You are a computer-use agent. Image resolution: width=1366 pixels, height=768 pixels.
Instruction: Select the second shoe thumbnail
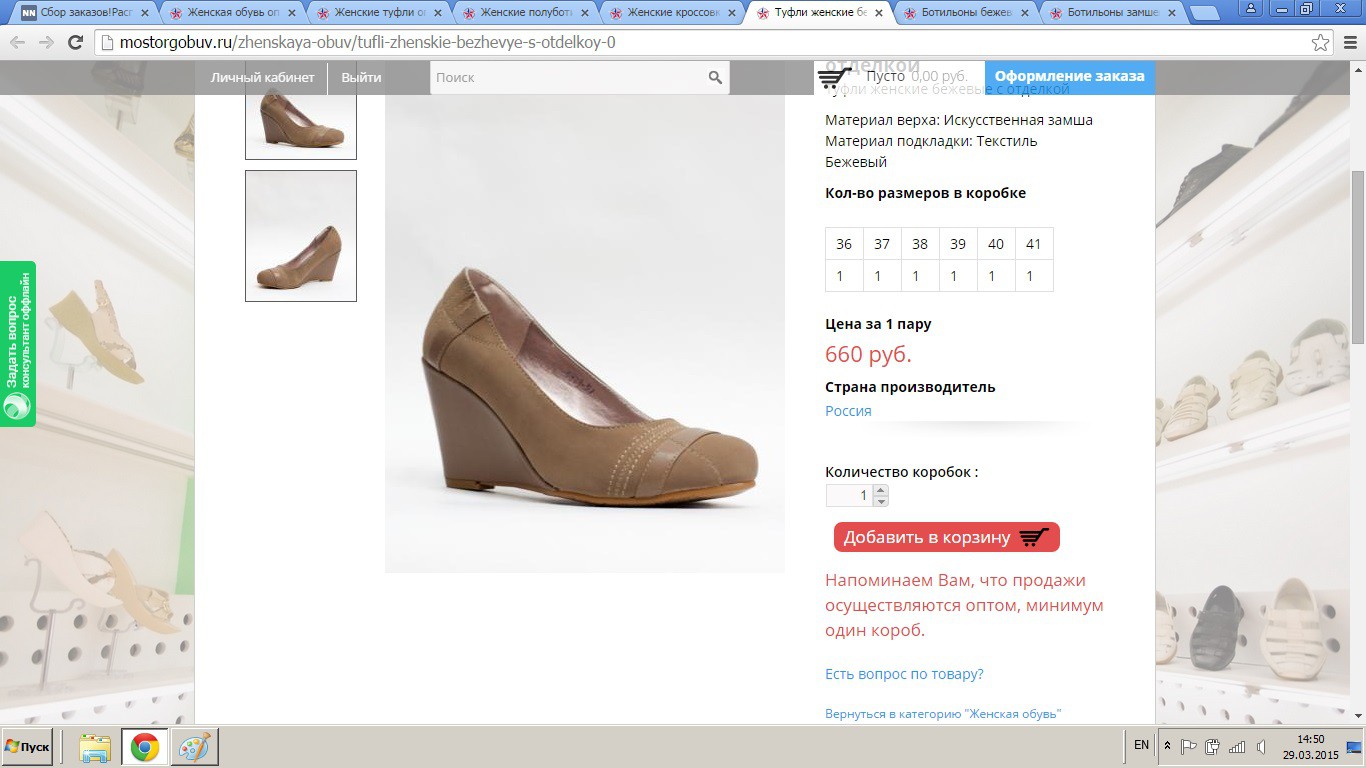click(301, 236)
